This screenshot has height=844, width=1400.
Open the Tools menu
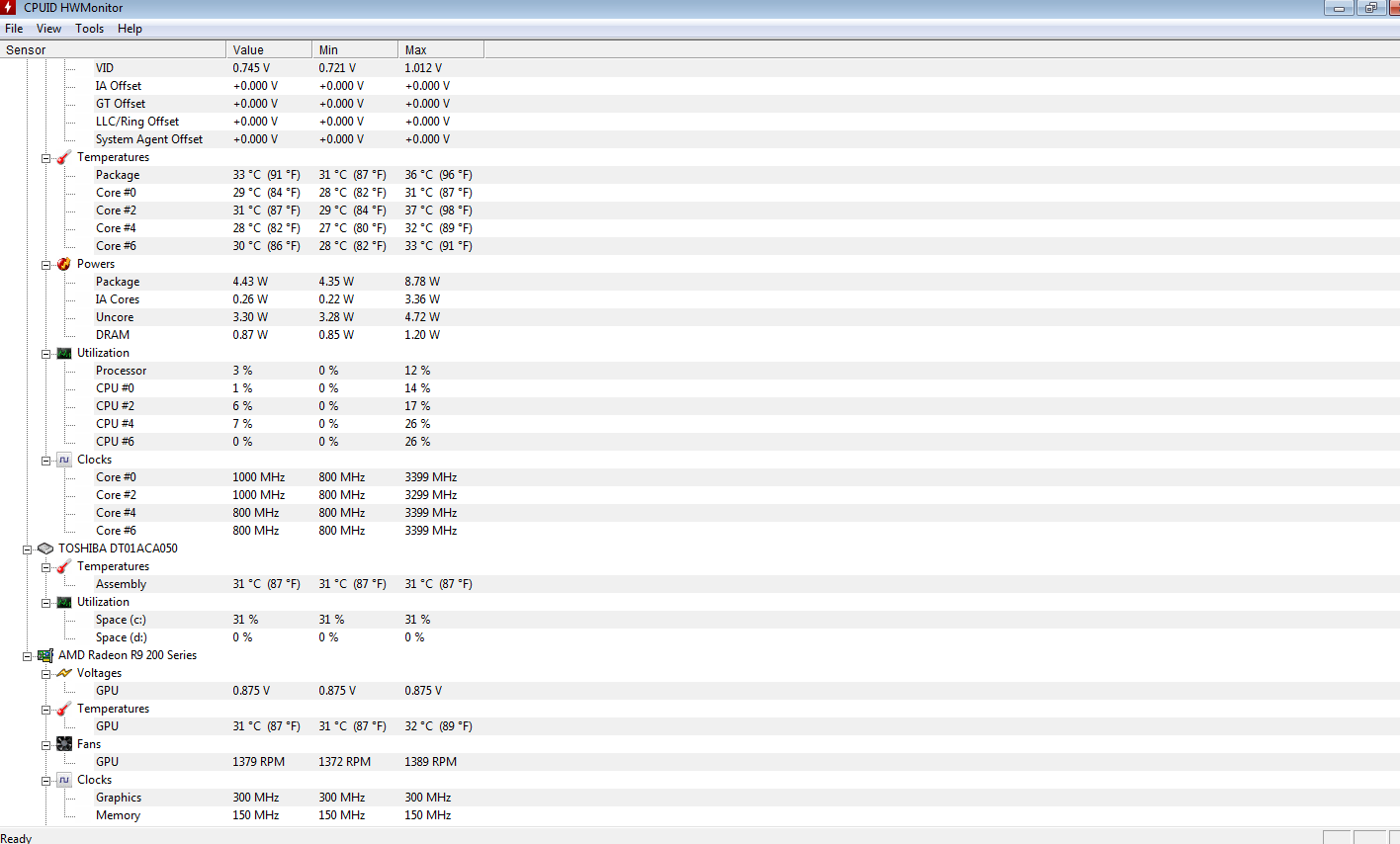(x=90, y=29)
